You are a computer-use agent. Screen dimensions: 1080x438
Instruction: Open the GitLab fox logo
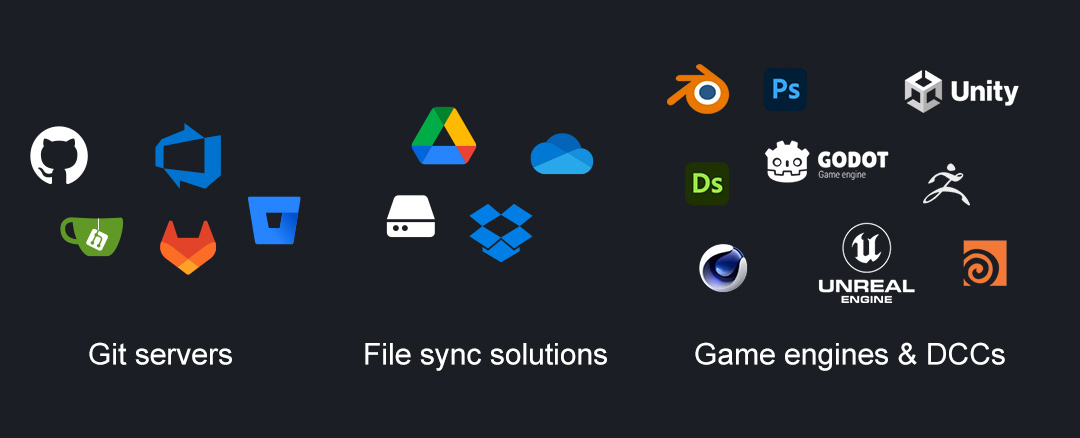tap(188, 247)
